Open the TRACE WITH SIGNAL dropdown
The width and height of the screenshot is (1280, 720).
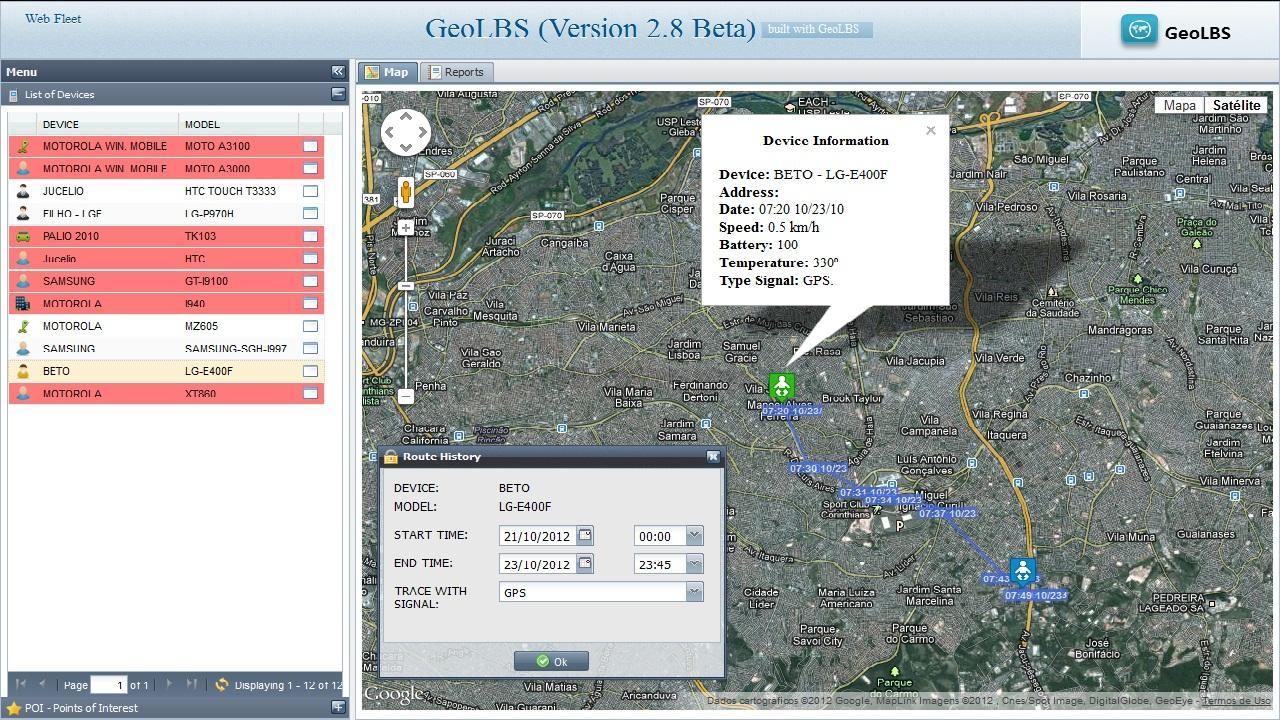(x=694, y=591)
